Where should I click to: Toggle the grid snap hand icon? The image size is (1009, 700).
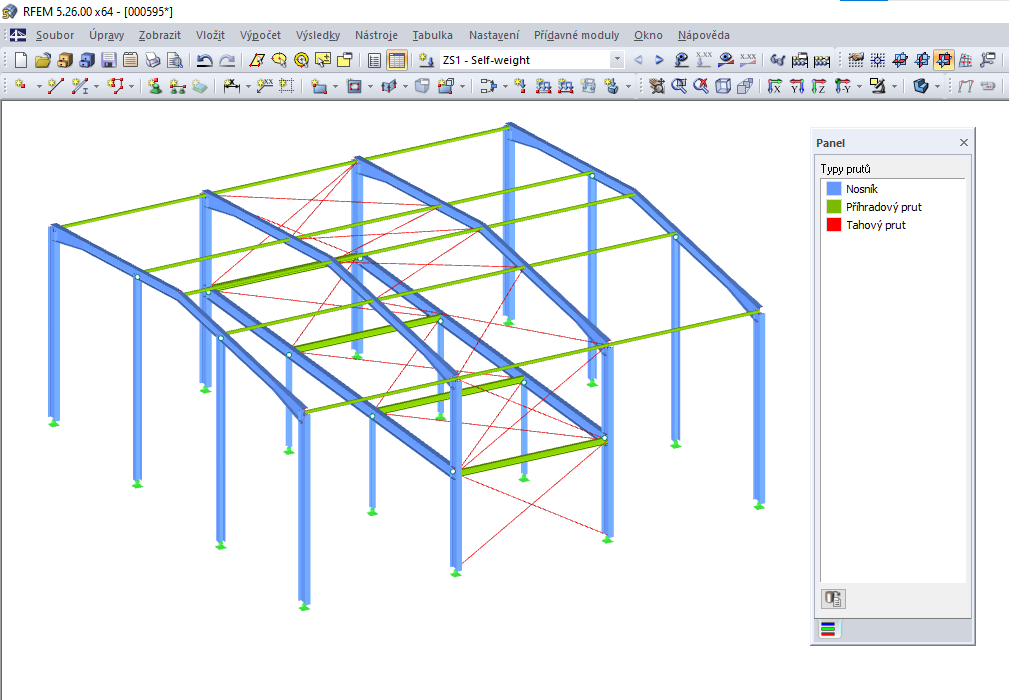click(x=856, y=60)
